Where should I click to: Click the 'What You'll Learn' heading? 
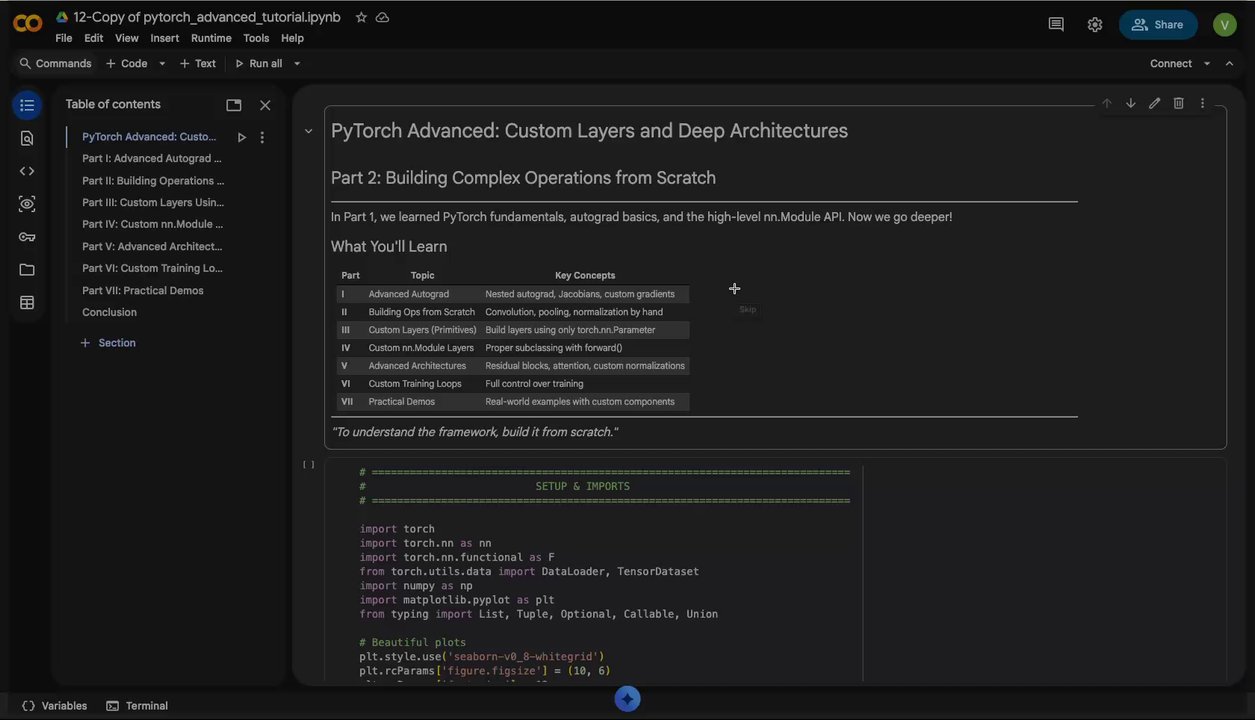pyautogui.click(x=389, y=247)
